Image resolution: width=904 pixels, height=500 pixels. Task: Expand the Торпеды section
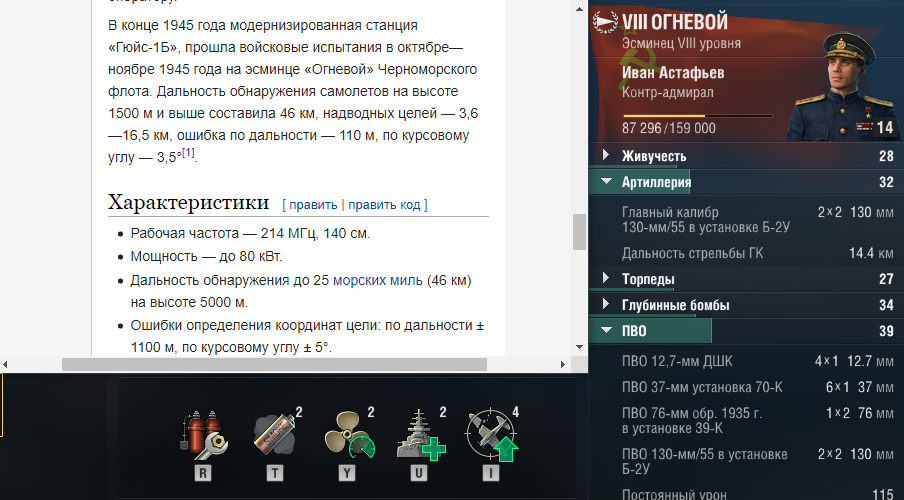tap(746, 279)
